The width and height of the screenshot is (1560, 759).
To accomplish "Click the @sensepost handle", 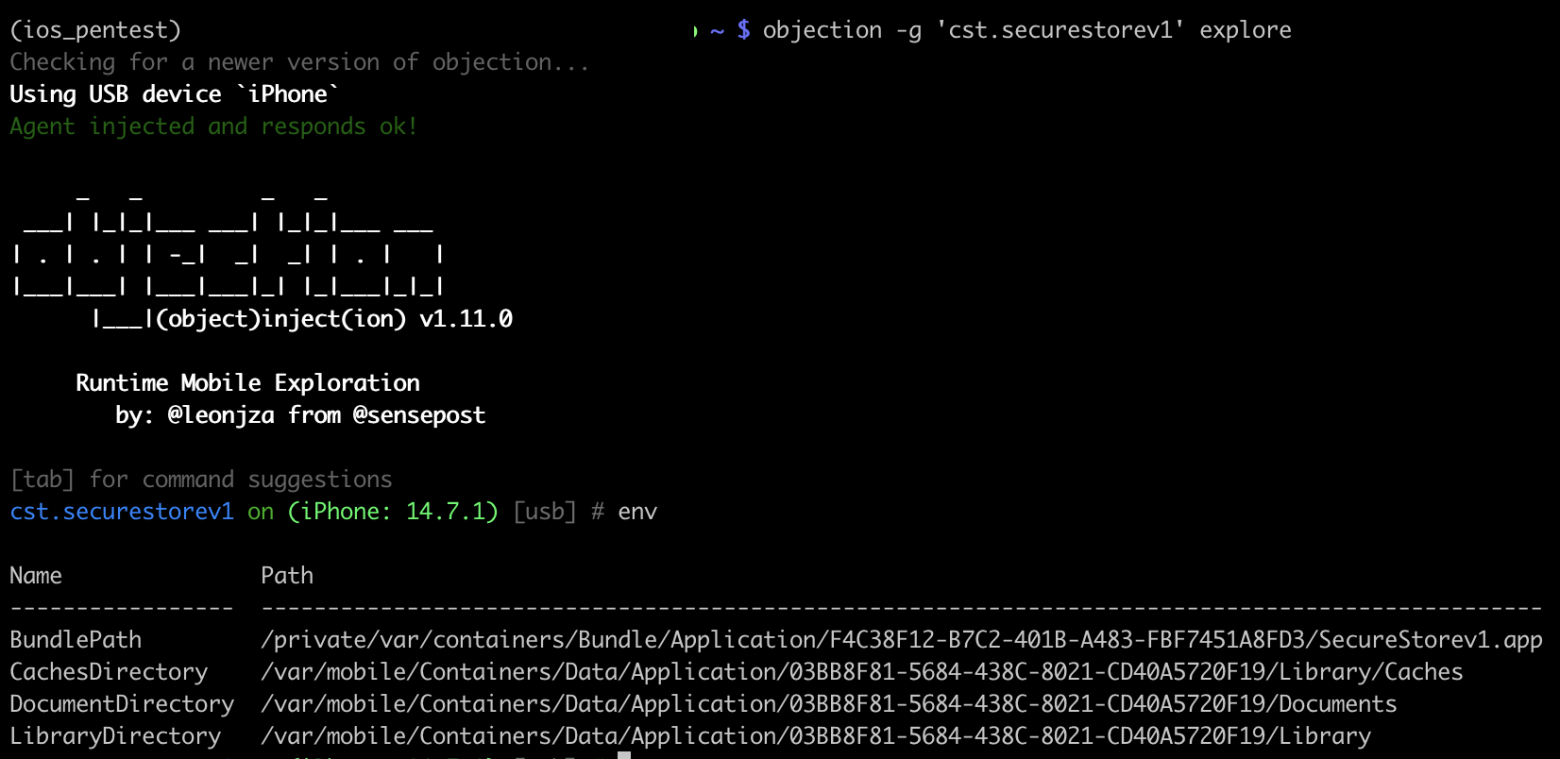I will (x=419, y=415).
